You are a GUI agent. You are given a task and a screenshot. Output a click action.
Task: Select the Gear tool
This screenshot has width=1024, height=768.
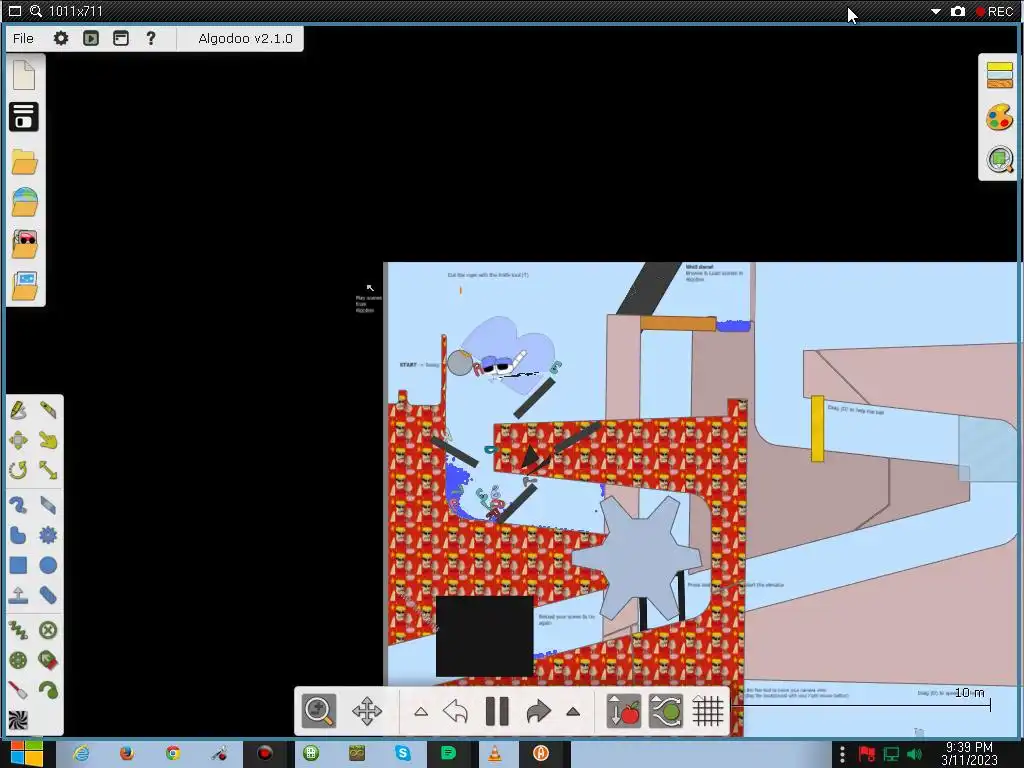(48, 535)
